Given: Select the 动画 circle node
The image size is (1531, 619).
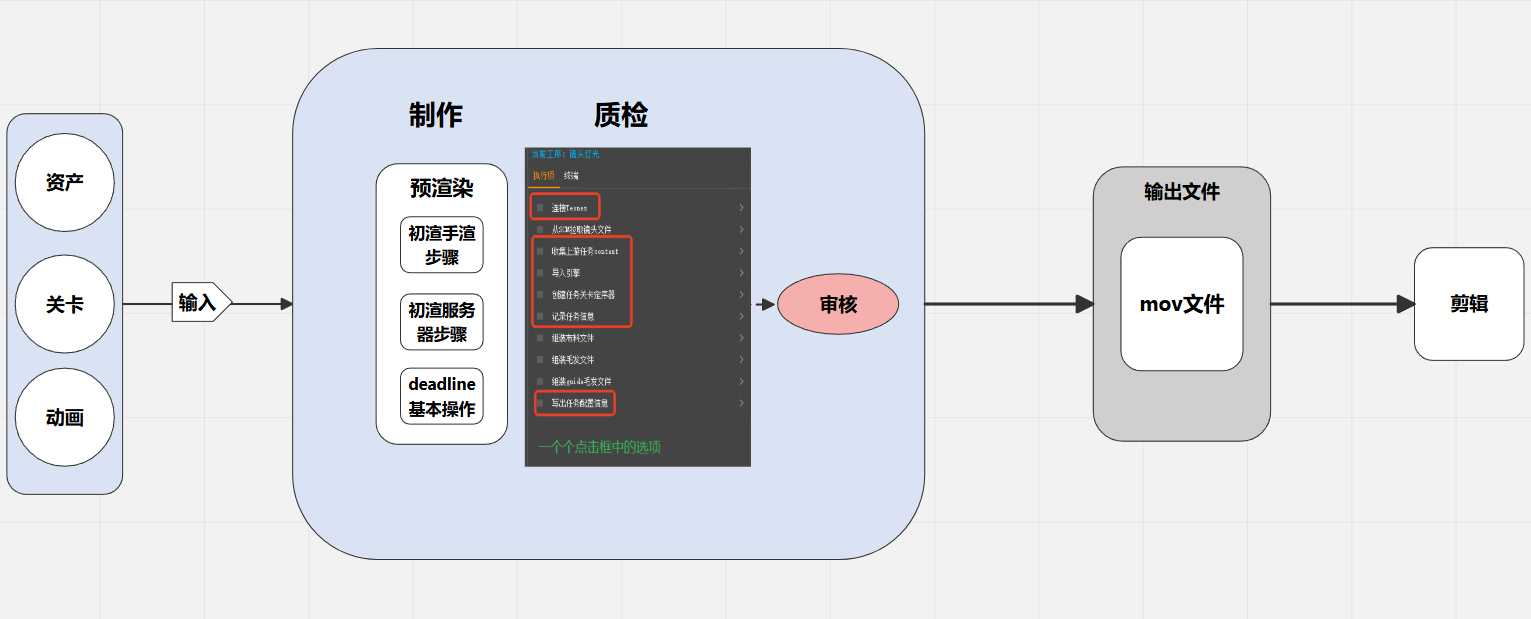Looking at the screenshot, I should tap(65, 417).
